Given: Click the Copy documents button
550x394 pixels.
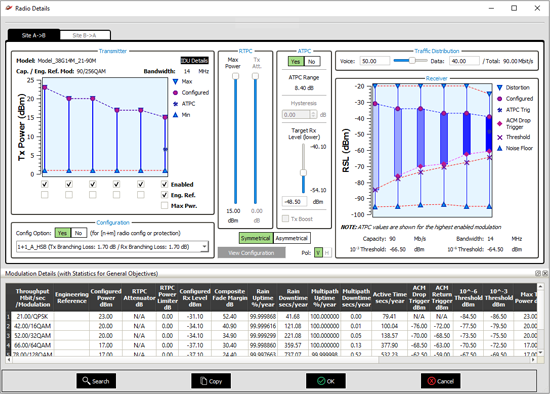Looking at the screenshot, I should click(x=211, y=381).
